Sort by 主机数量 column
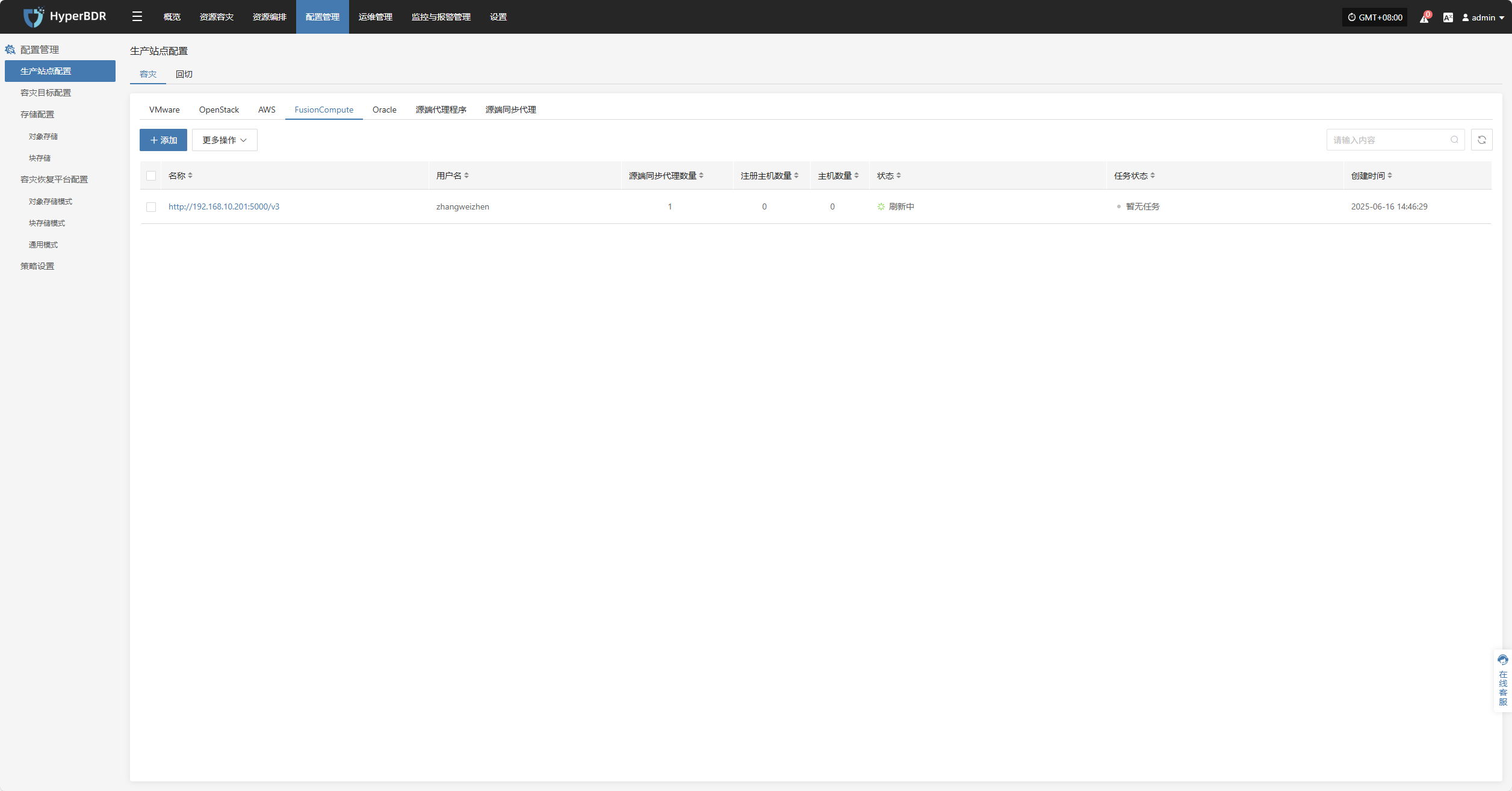This screenshot has width=1512, height=791. 857,176
